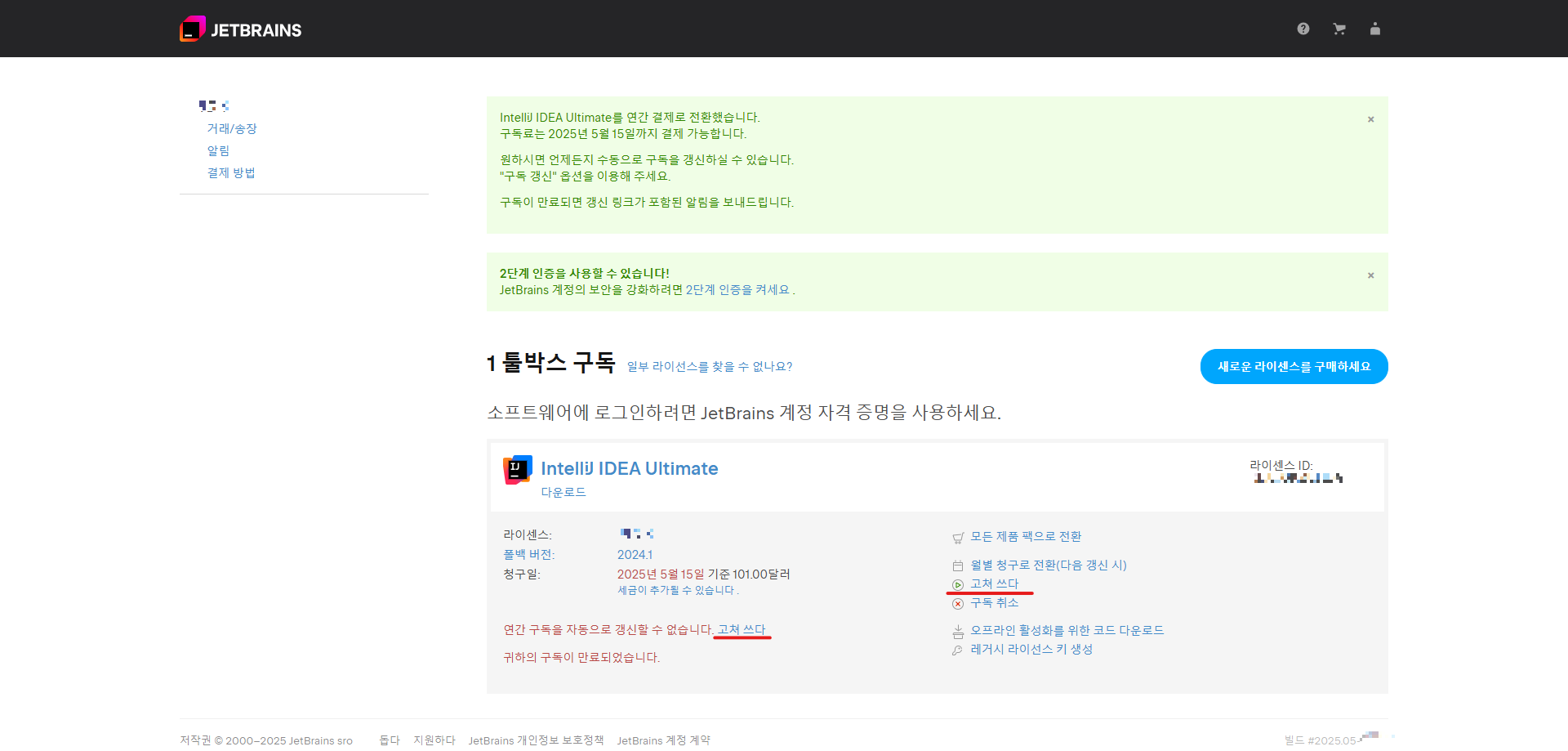Click 고쳐 쓰다 link in right actions list
The image size is (1568, 751).
click(x=995, y=583)
